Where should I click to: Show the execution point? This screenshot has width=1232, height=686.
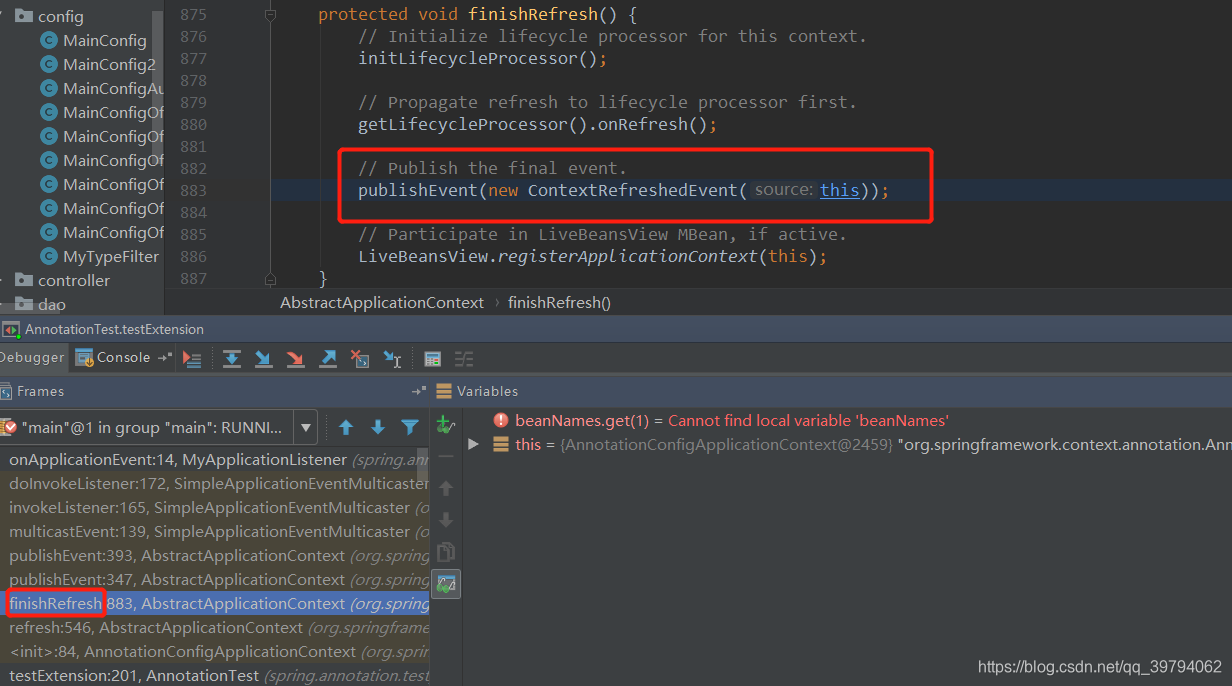click(x=194, y=358)
